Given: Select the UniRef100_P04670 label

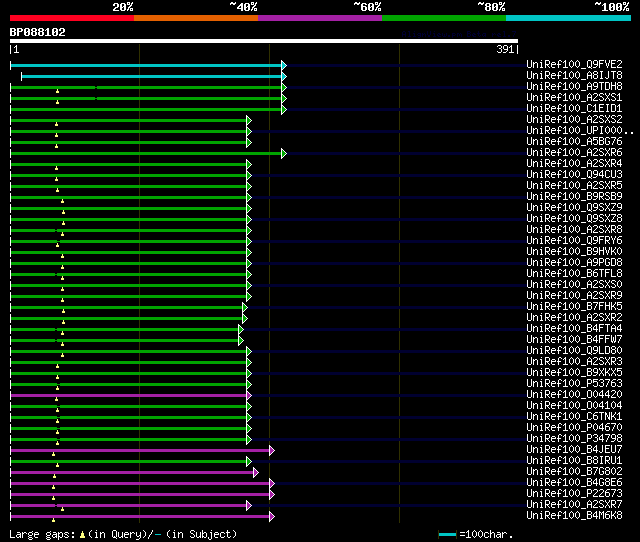Looking at the screenshot, I should pyautogui.click(x=574, y=428).
